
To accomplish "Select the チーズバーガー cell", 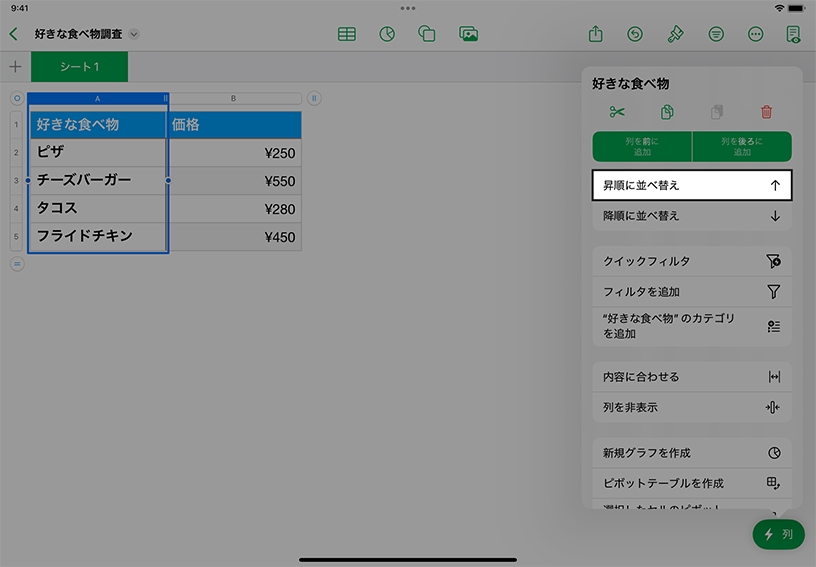I will 97,181.
